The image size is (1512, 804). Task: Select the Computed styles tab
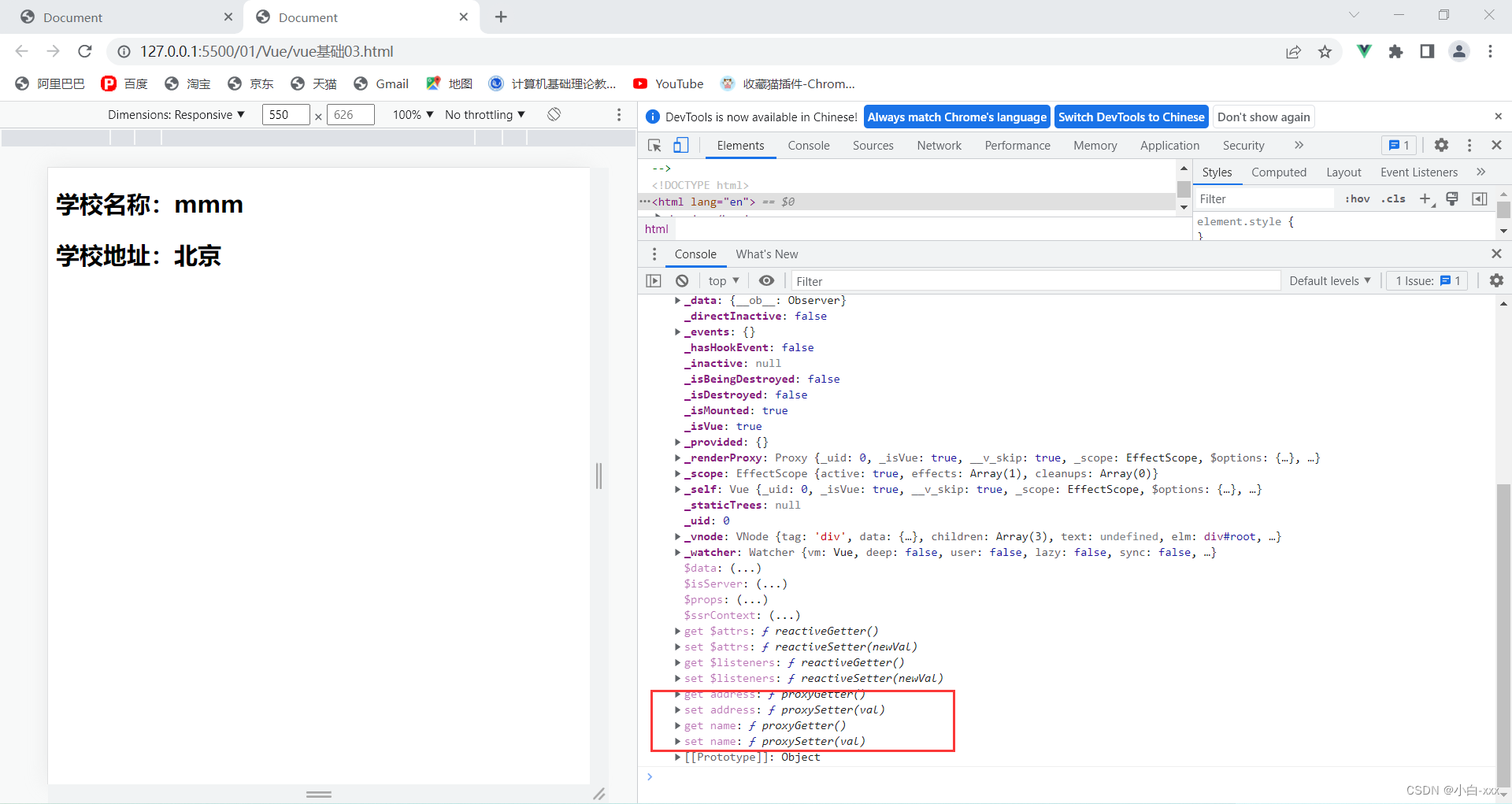click(x=1279, y=172)
